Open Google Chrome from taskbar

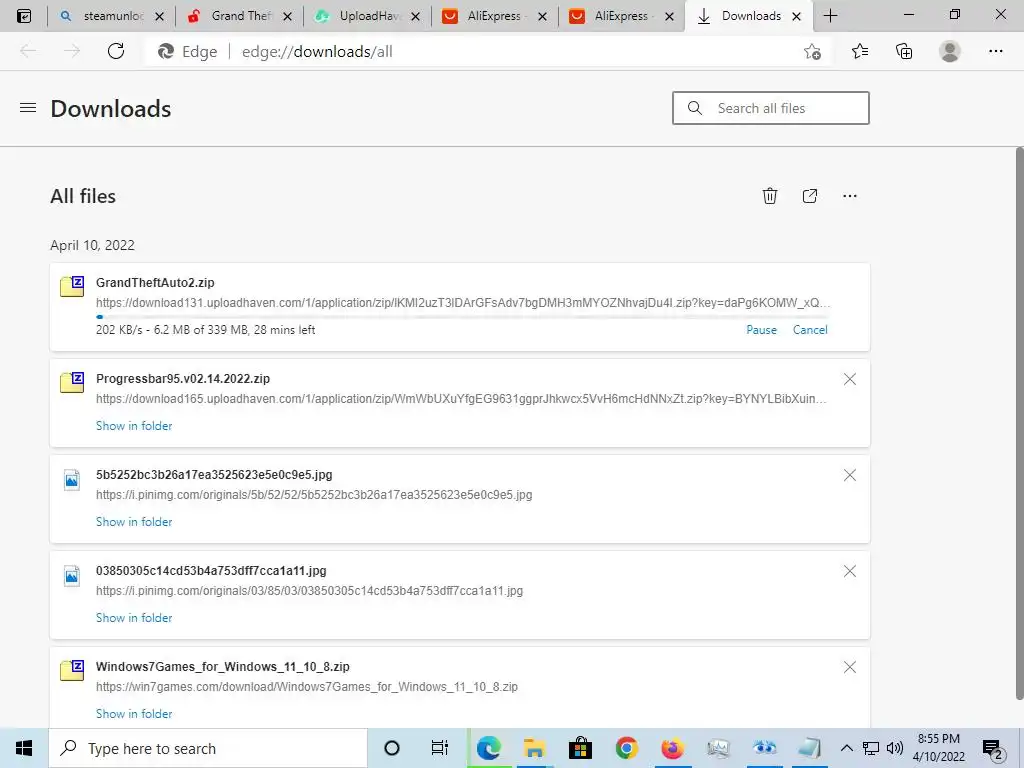click(626, 748)
